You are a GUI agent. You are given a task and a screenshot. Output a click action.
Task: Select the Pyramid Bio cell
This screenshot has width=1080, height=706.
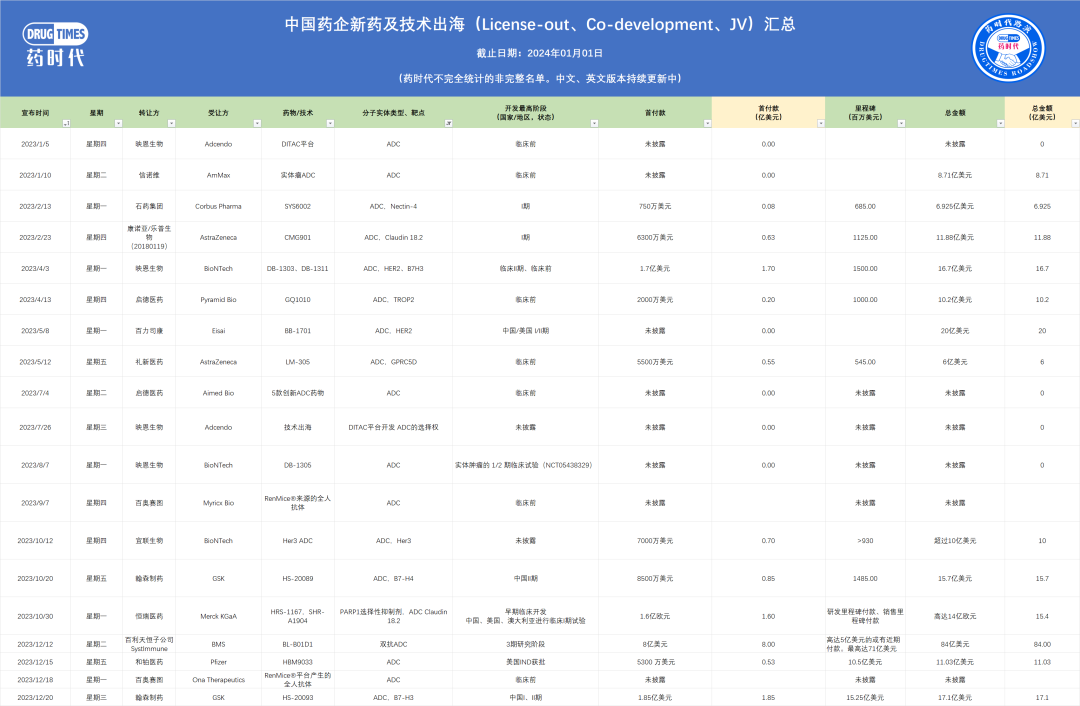click(x=218, y=300)
